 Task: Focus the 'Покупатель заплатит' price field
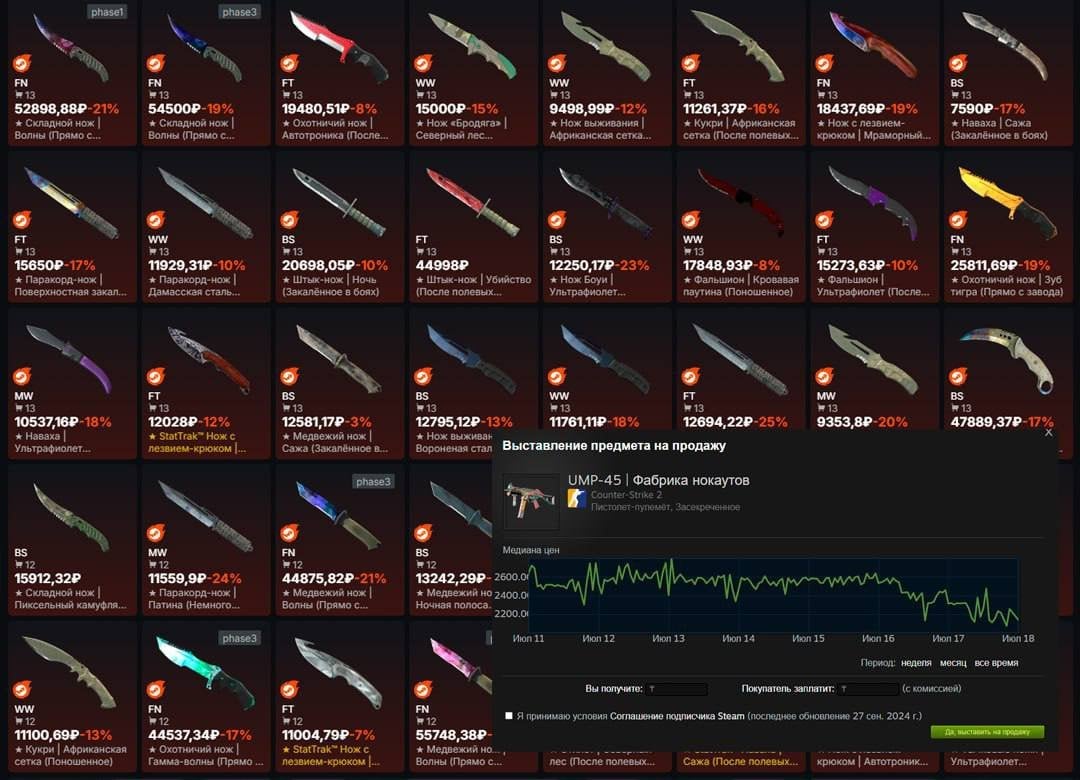point(869,688)
